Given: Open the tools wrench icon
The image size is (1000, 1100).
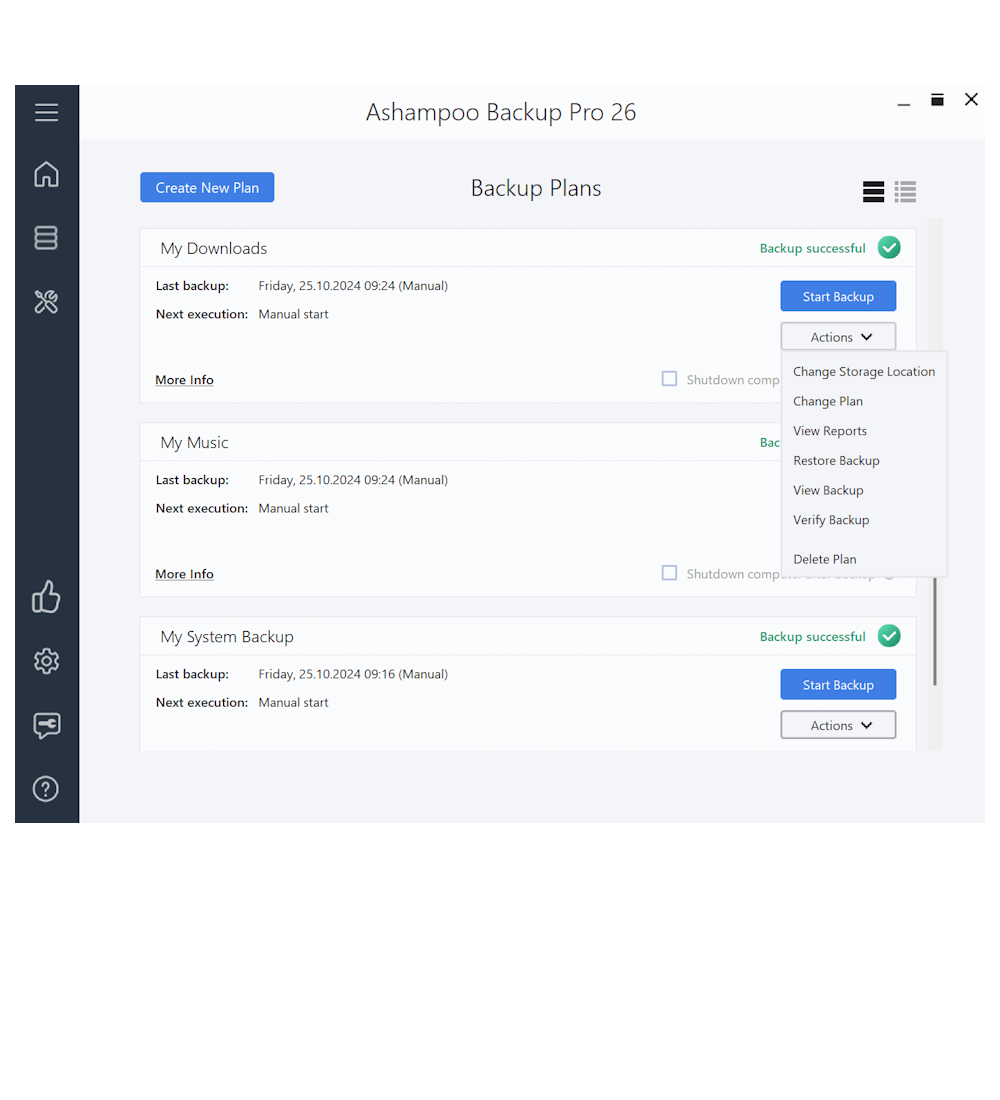Looking at the screenshot, I should (46, 302).
